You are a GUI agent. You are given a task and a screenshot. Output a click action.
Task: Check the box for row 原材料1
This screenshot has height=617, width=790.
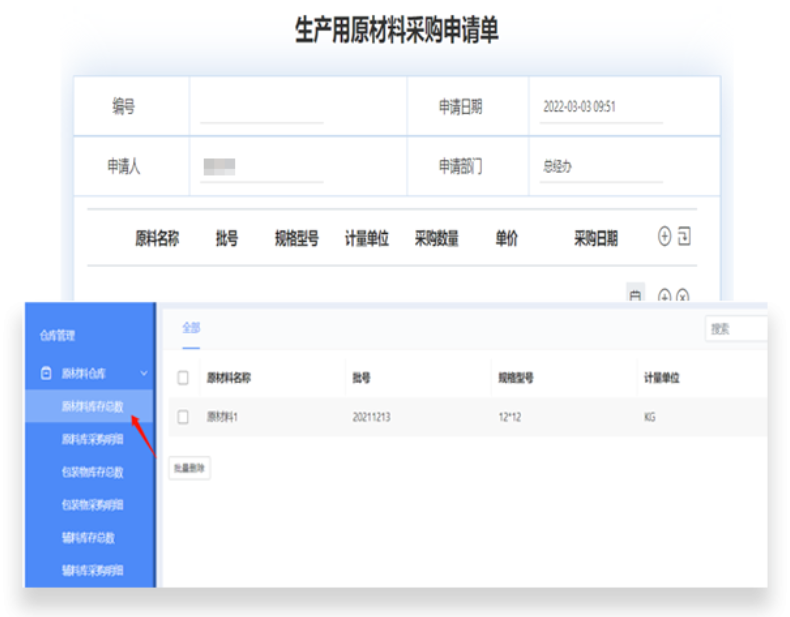point(183,417)
